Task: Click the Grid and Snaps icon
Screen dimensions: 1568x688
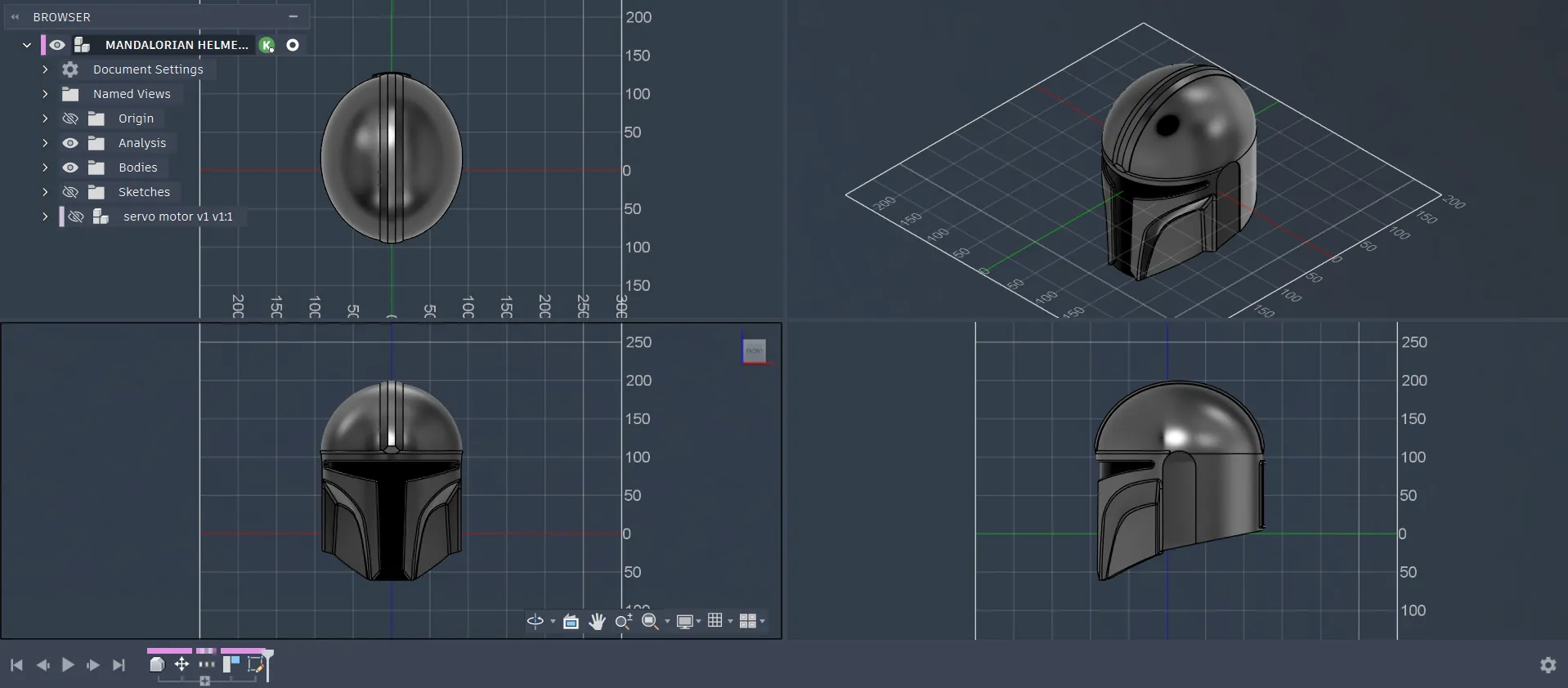Action: pos(715,621)
